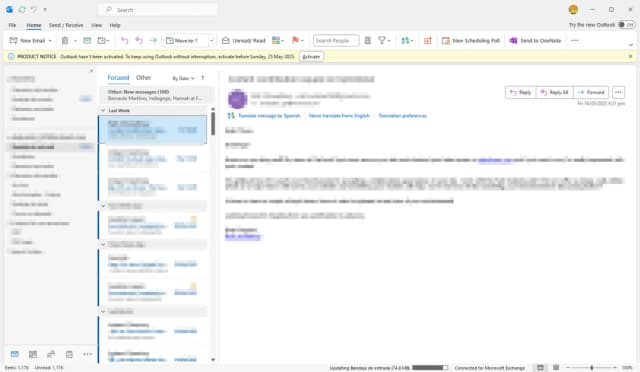Click the Undo icon in the title bar
640x372 pixels.
(x=33, y=9)
